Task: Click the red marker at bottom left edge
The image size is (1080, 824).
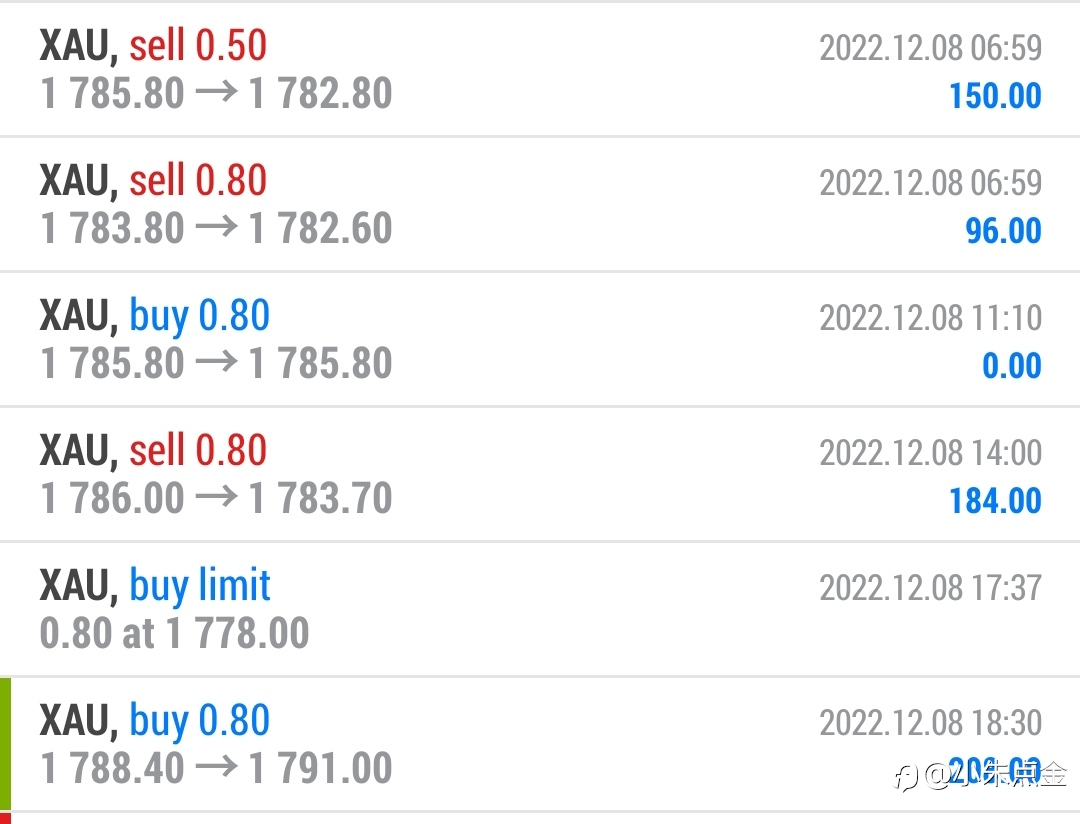Action: 6,818
